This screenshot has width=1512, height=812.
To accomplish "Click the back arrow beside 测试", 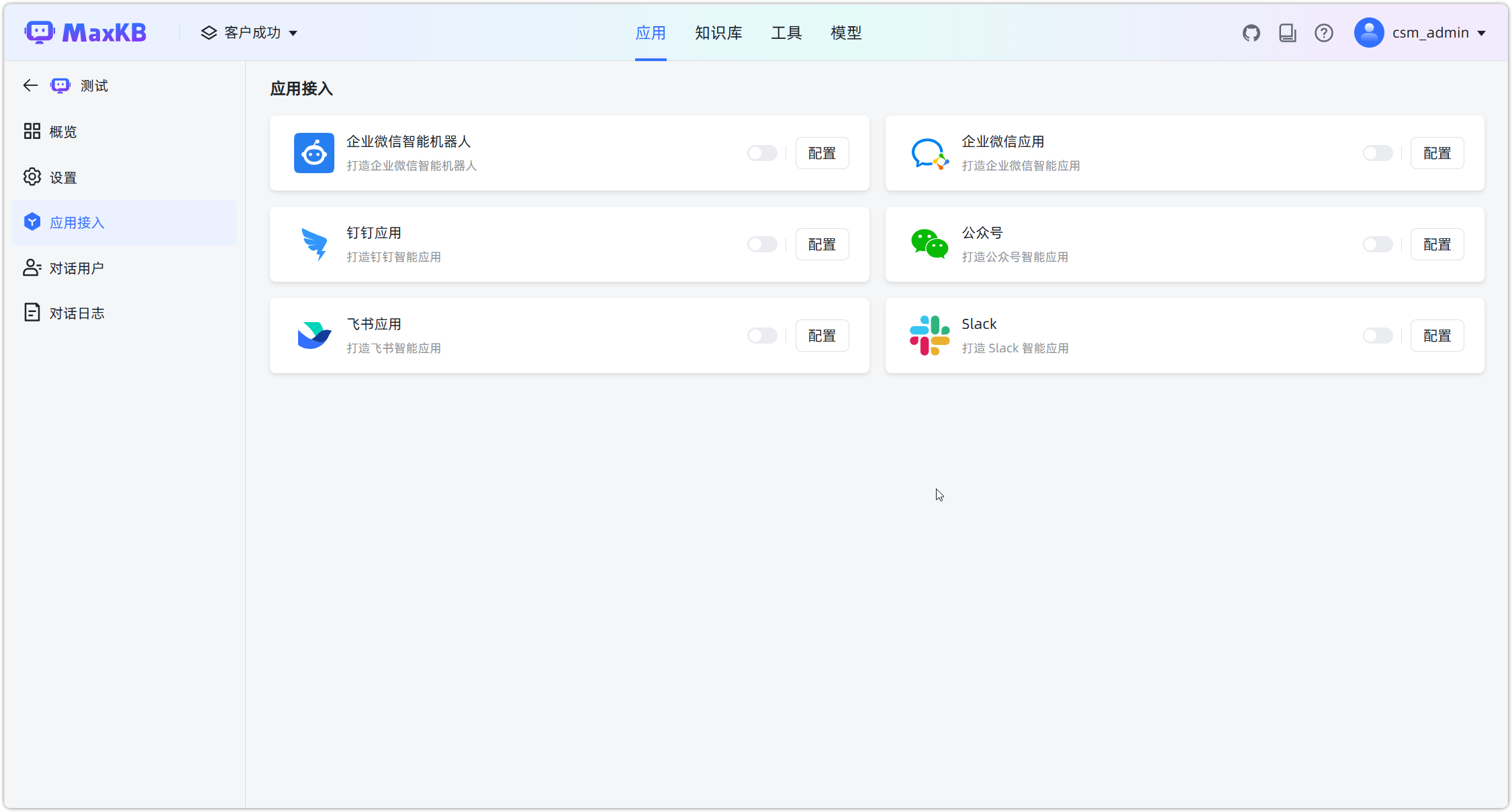I will pos(30,85).
